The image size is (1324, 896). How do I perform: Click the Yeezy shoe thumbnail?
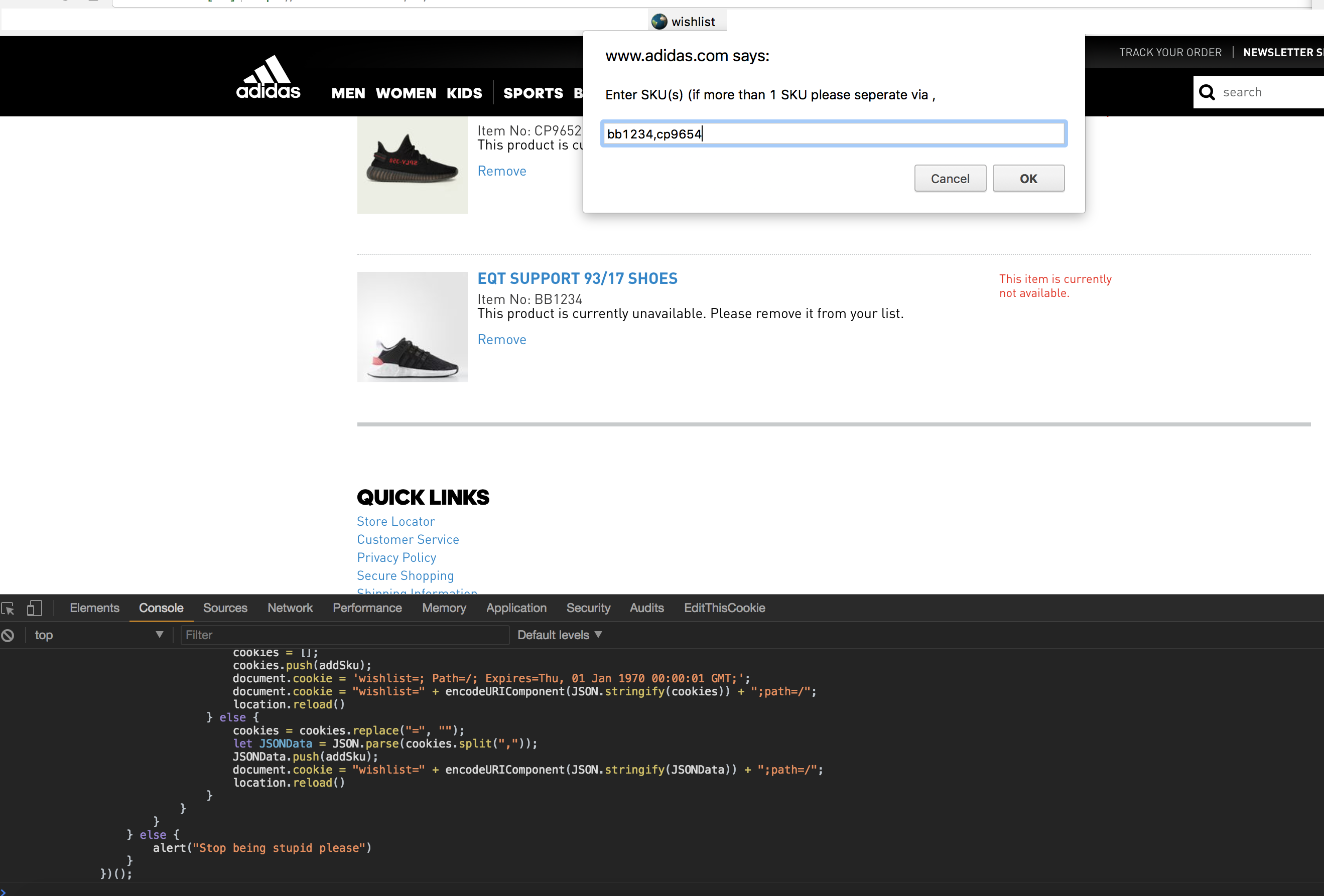(412, 165)
